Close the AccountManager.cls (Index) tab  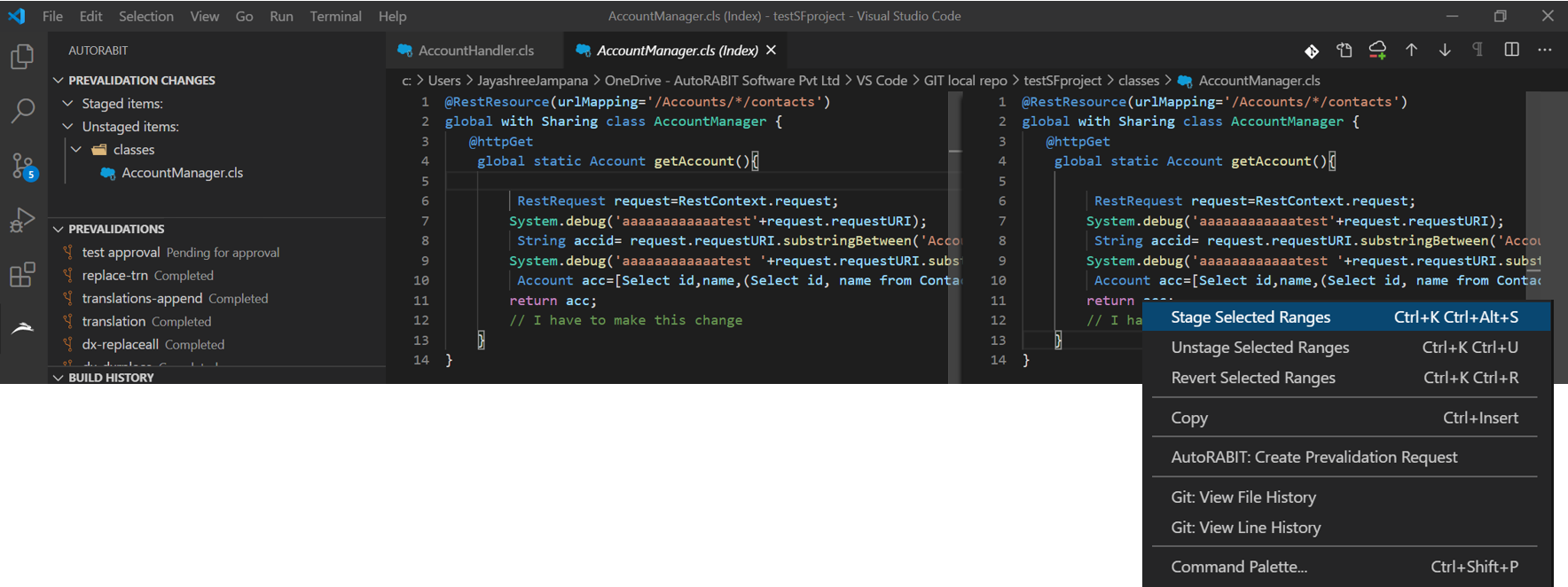[x=771, y=51]
